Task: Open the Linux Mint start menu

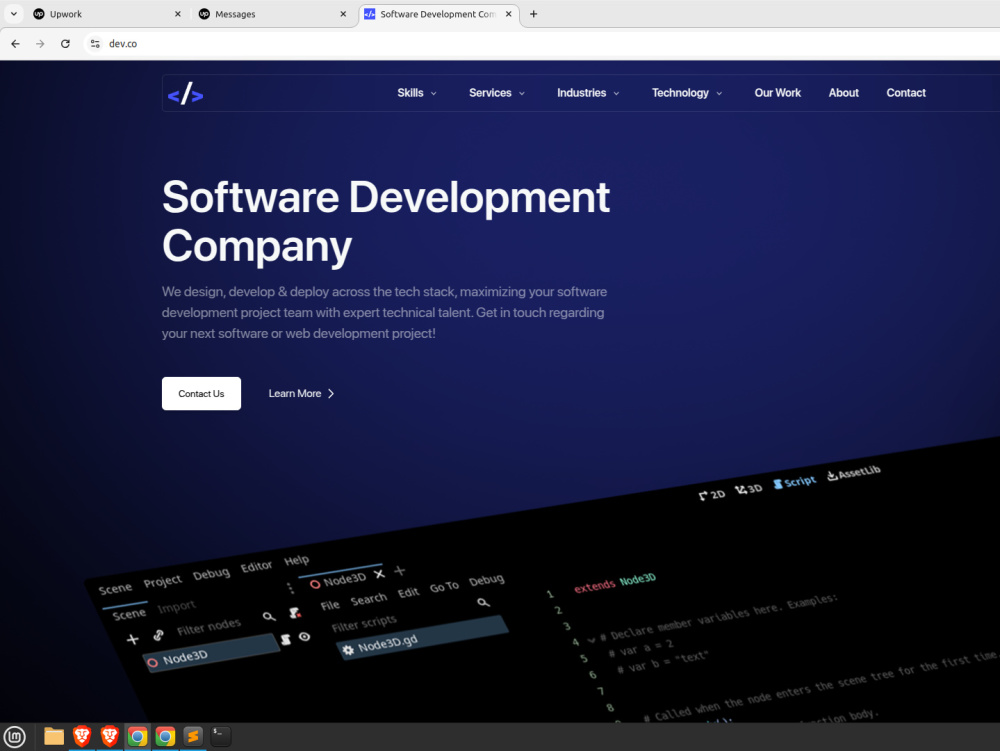Action: [14, 737]
